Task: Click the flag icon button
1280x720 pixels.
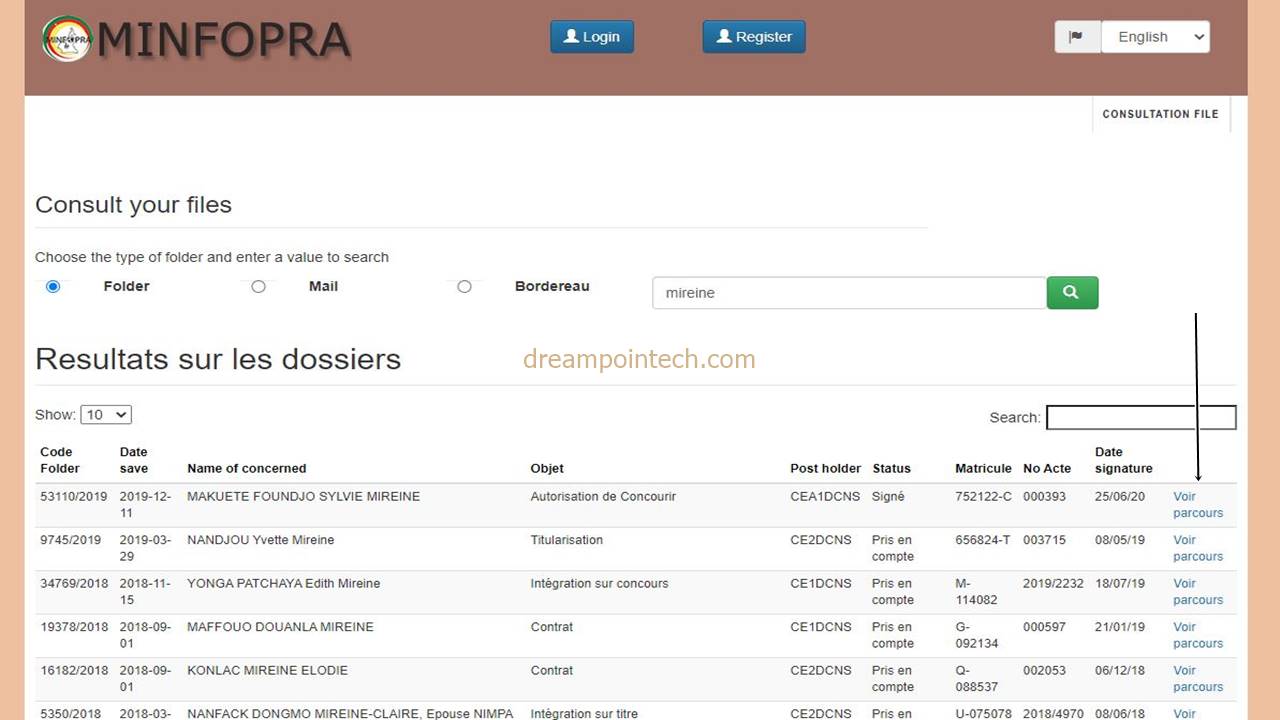Action: pyautogui.click(x=1077, y=37)
